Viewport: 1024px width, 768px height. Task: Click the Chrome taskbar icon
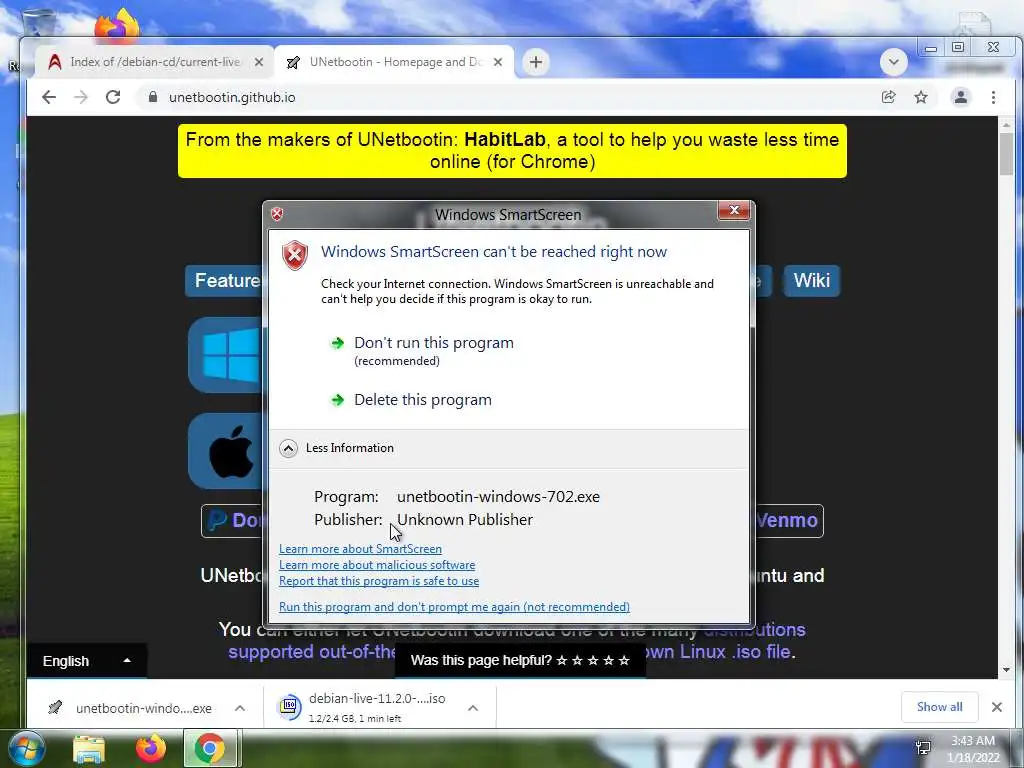[210, 748]
